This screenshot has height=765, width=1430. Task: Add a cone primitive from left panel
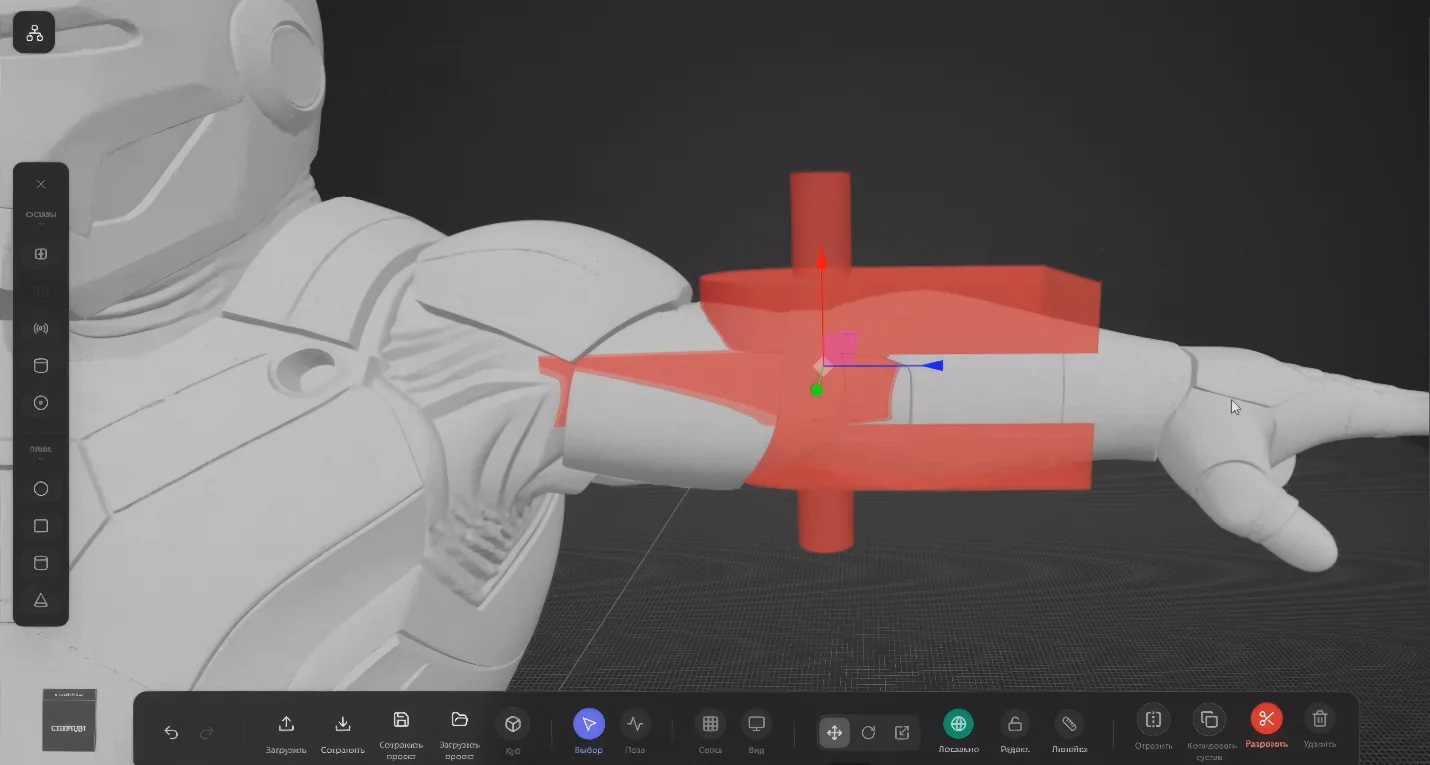41,600
